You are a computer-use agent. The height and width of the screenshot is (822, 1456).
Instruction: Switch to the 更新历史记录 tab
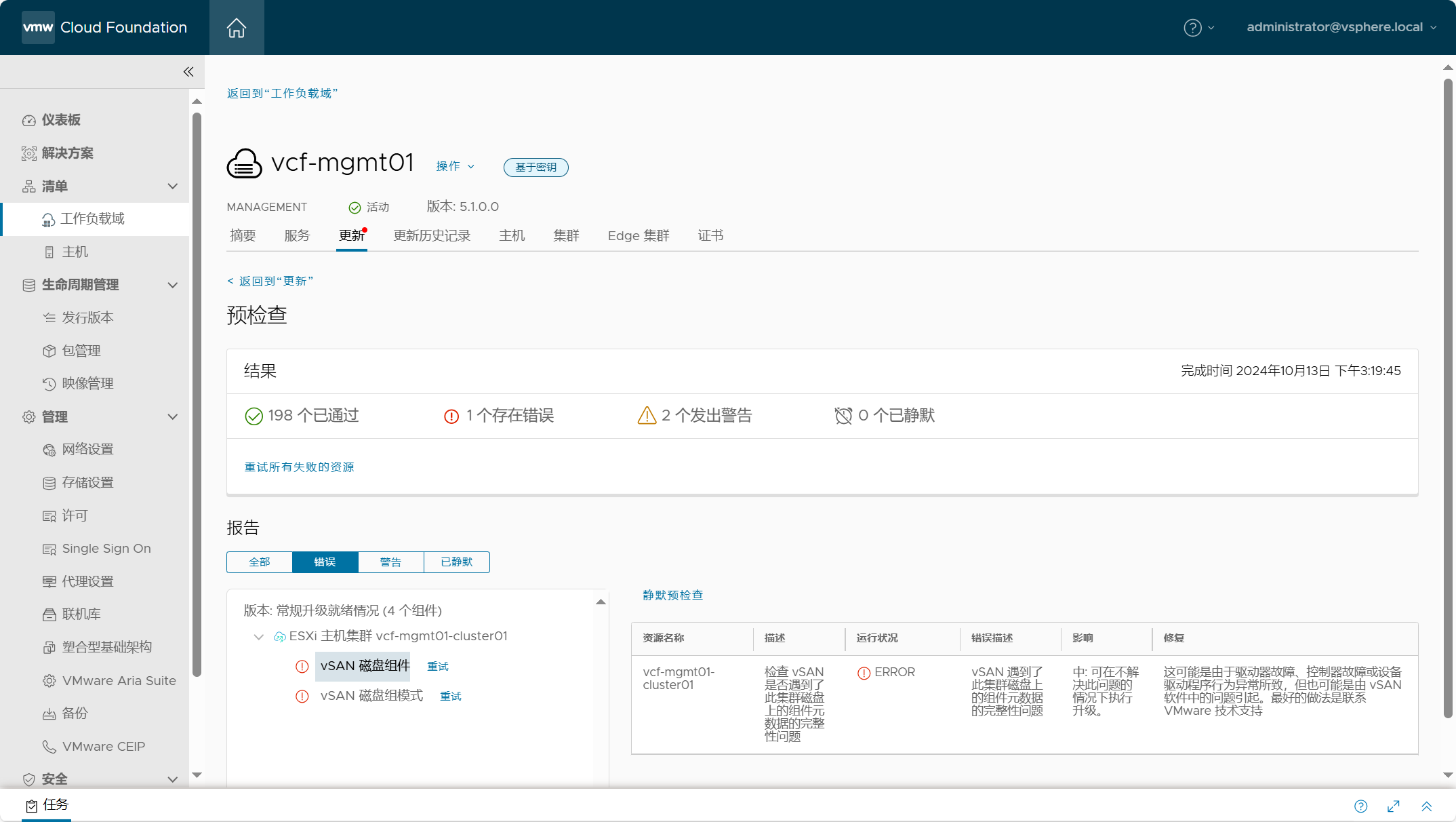432,236
